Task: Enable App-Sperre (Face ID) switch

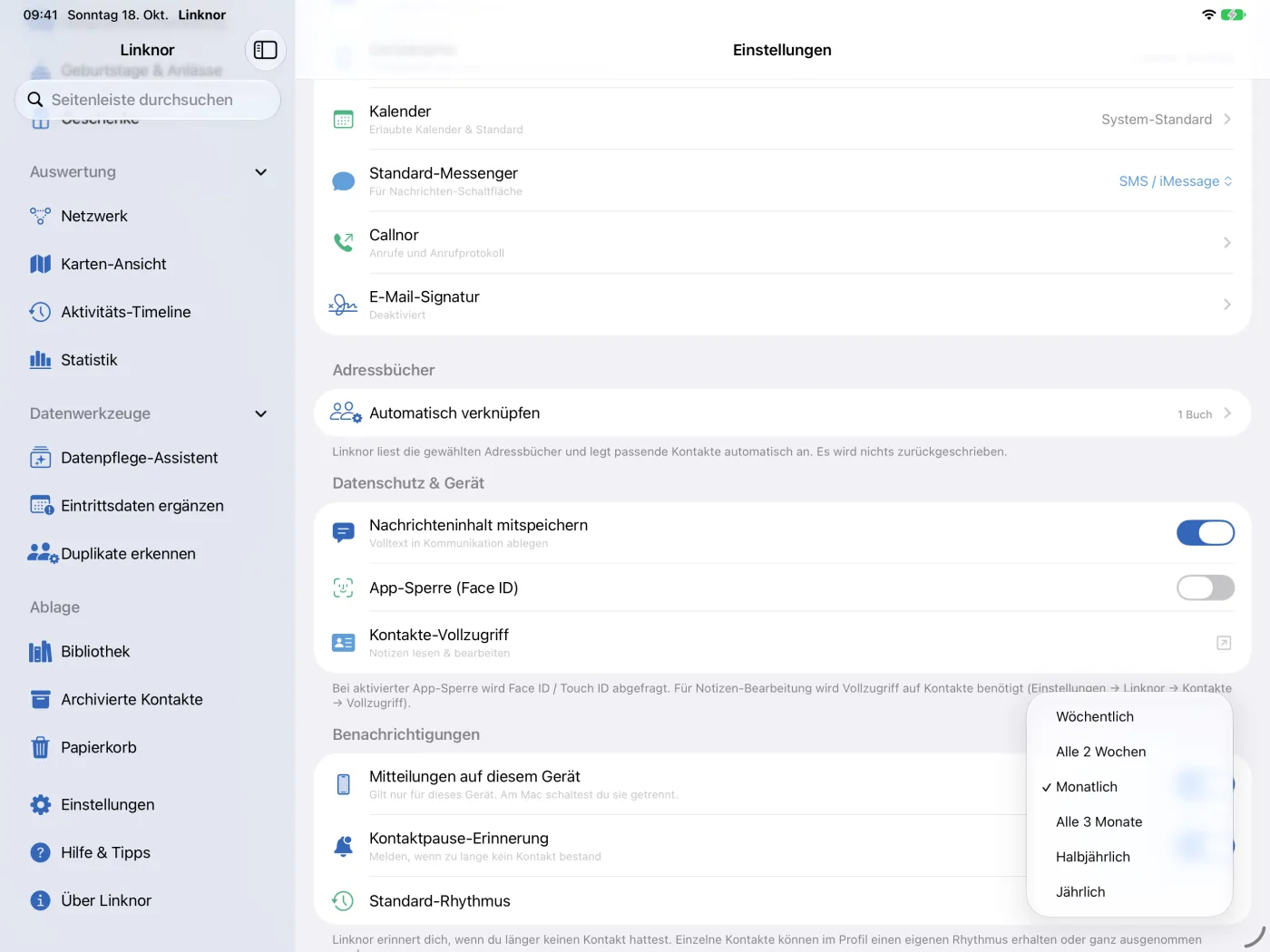Action: [x=1205, y=588]
